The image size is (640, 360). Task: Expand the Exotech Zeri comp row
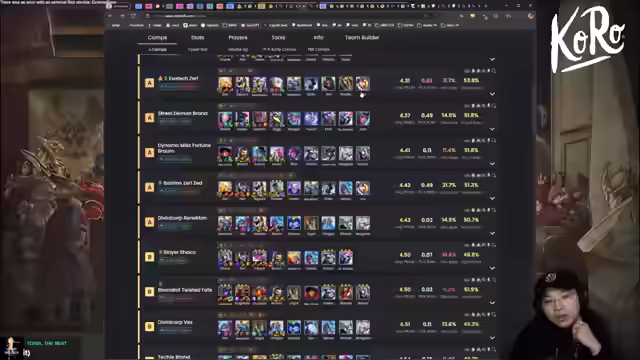(492, 94)
